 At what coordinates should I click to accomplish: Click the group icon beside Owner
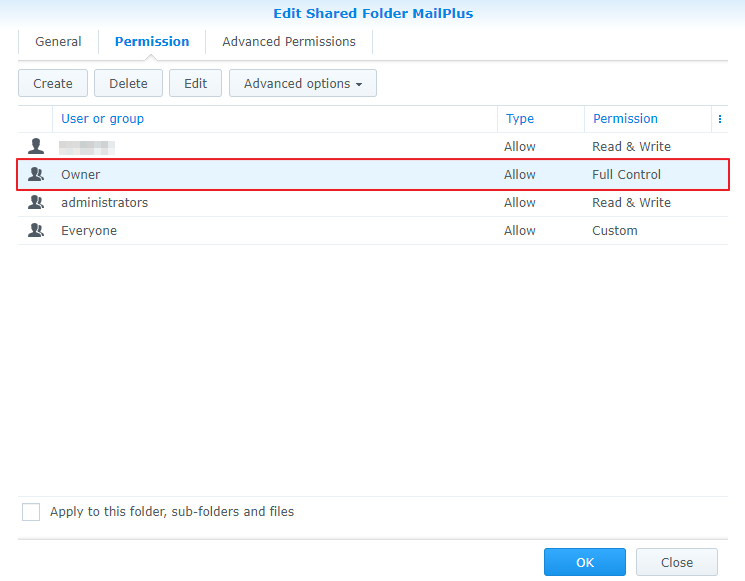36,174
